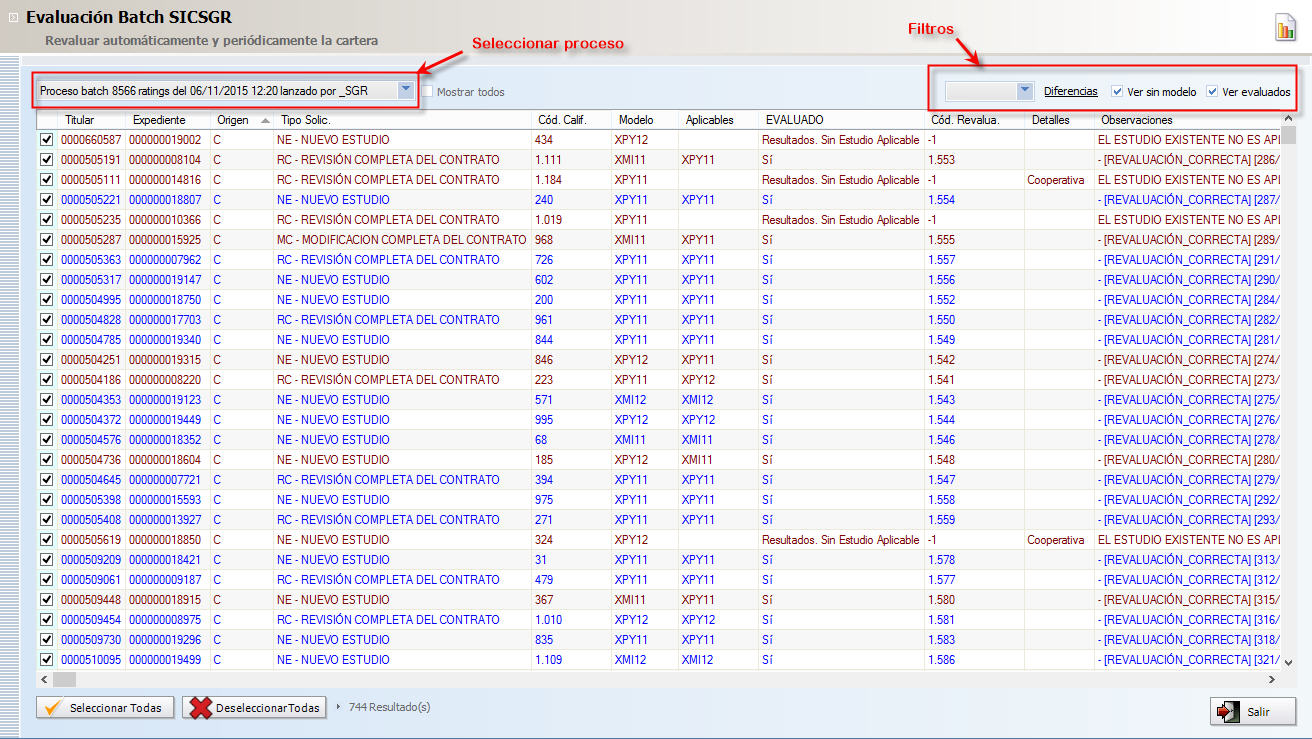The image size is (1312, 739).
Task: Uncheck the Ver sin modelo checkbox
Action: [1118, 91]
